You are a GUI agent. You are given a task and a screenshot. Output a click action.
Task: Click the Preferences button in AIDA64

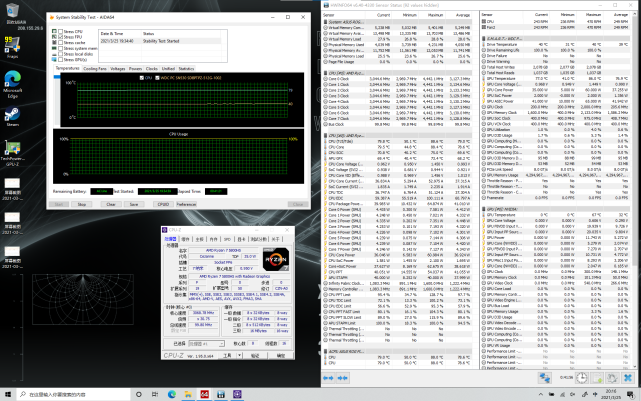[186, 203]
